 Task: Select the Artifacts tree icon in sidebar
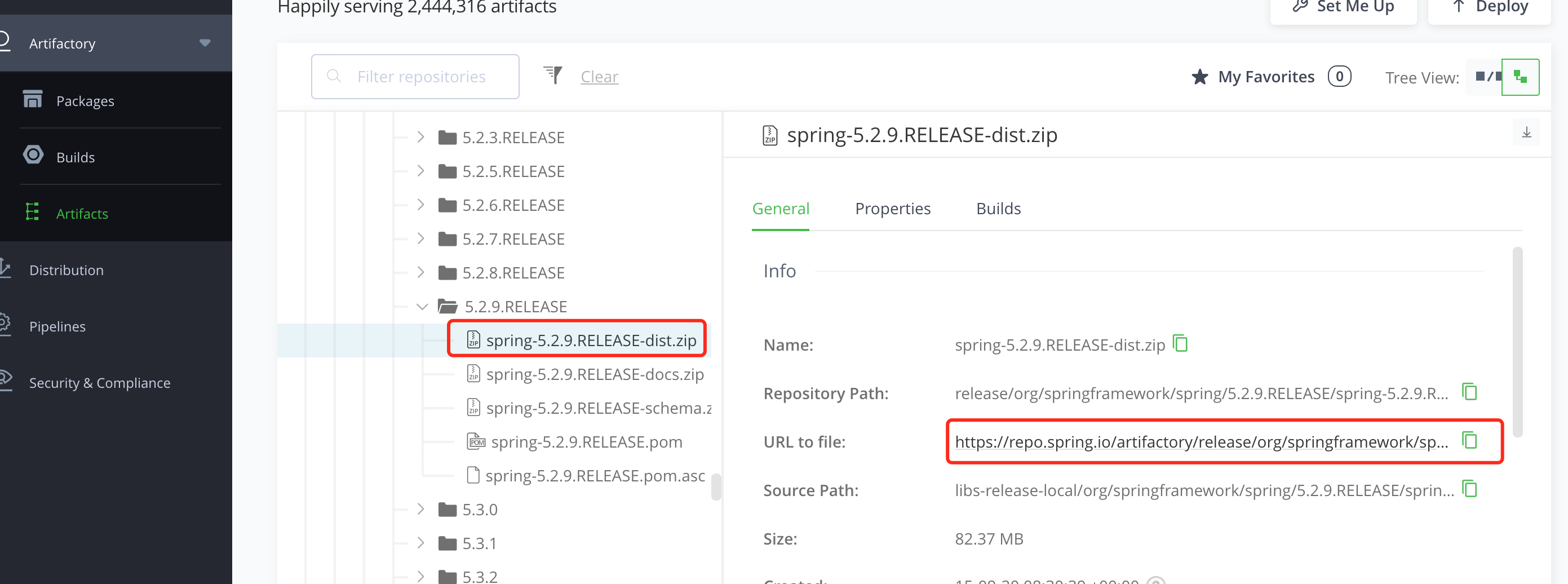click(32, 212)
